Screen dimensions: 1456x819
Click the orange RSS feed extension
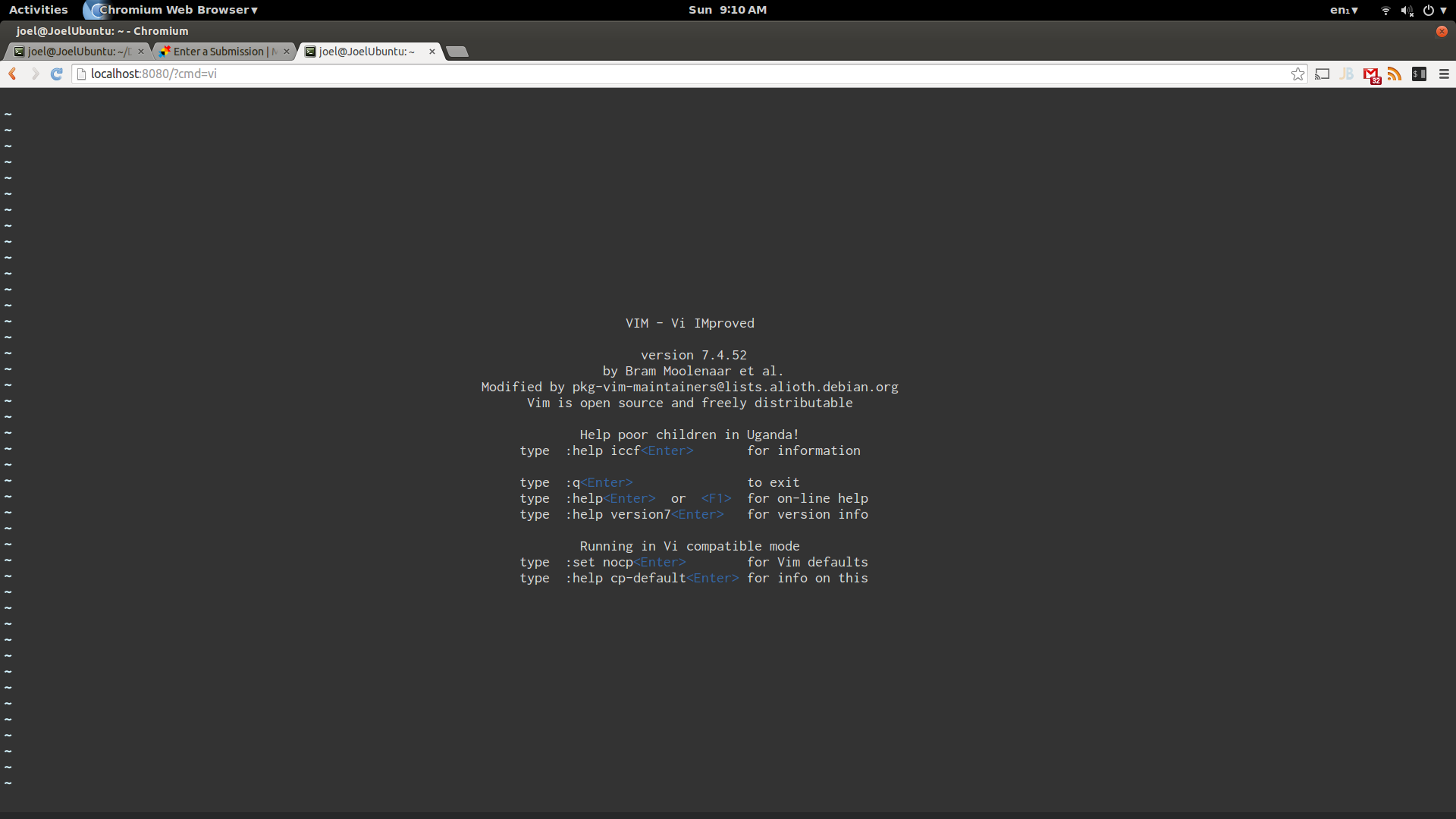pyautogui.click(x=1394, y=74)
